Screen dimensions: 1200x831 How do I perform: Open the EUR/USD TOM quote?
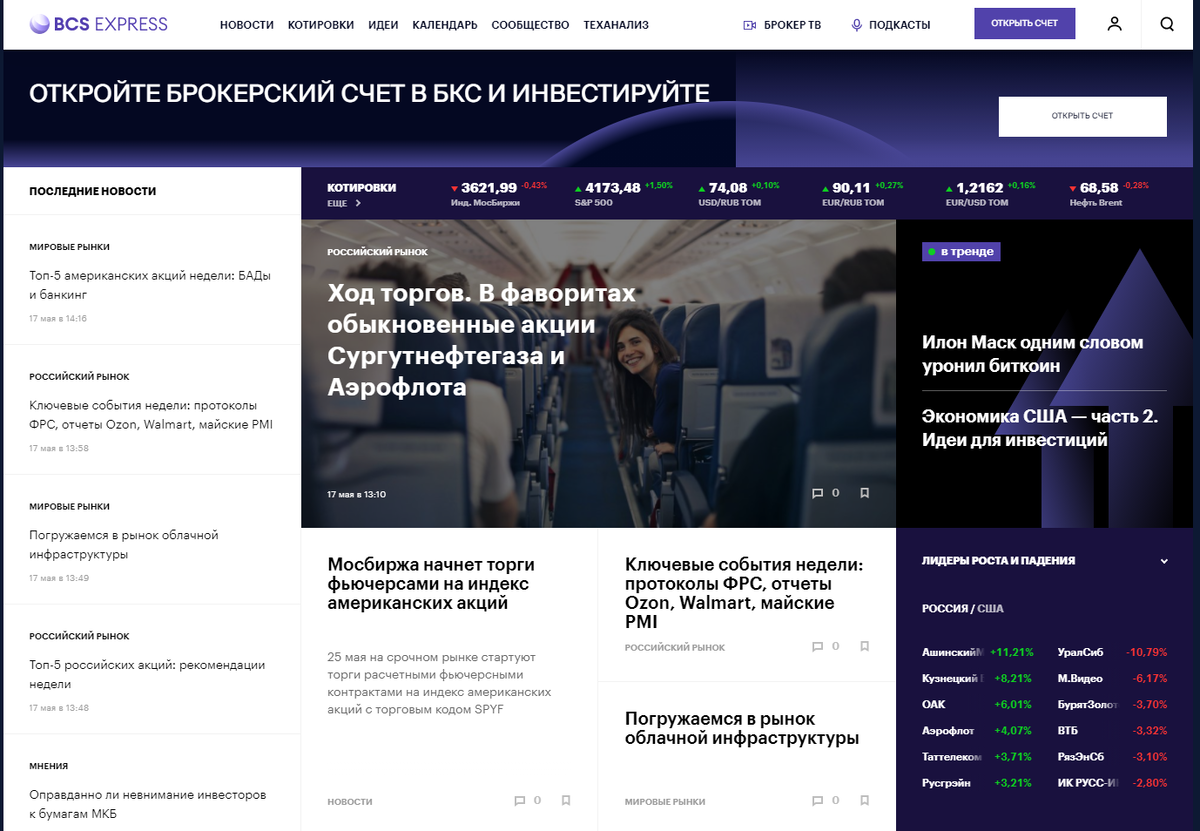[x=991, y=194]
